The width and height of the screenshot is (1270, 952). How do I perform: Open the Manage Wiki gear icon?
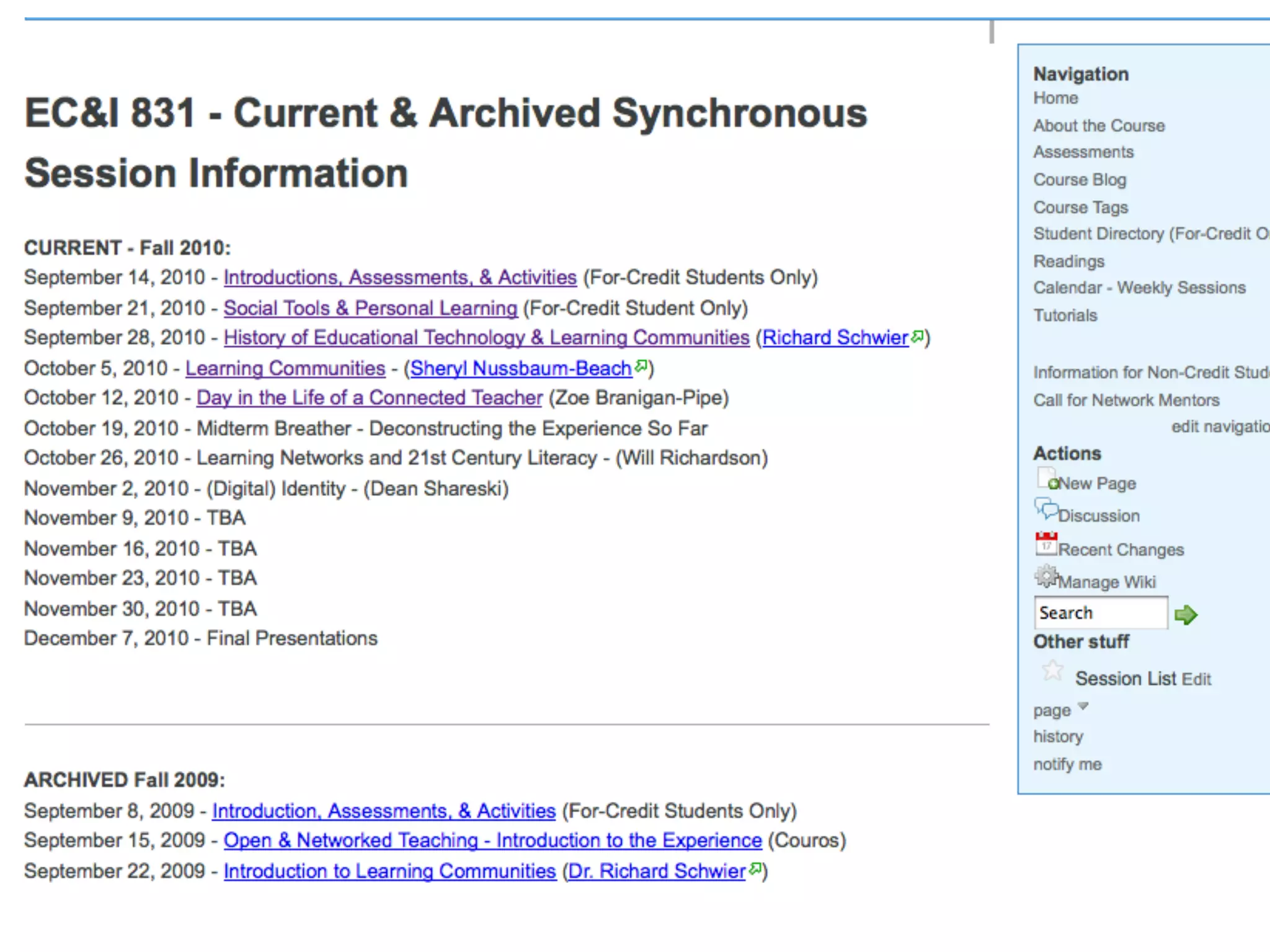coord(1046,577)
